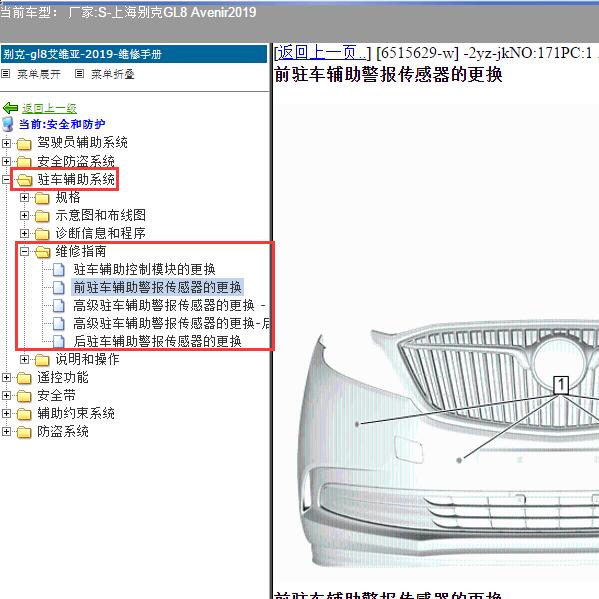Click 当前:安全和防护 heading text
The image size is (599, 599).
(x=62, y=124)
